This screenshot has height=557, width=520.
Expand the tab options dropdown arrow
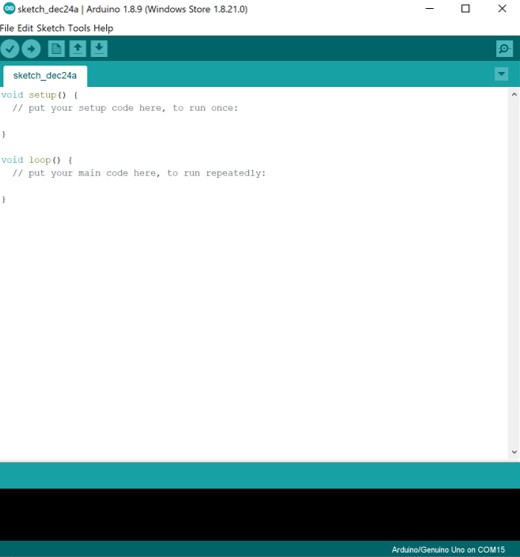pos(501,74)
